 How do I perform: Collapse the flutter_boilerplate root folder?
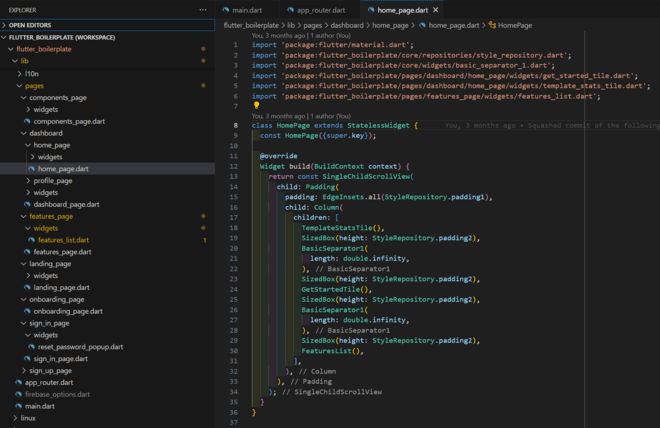[x=107, y=49]
